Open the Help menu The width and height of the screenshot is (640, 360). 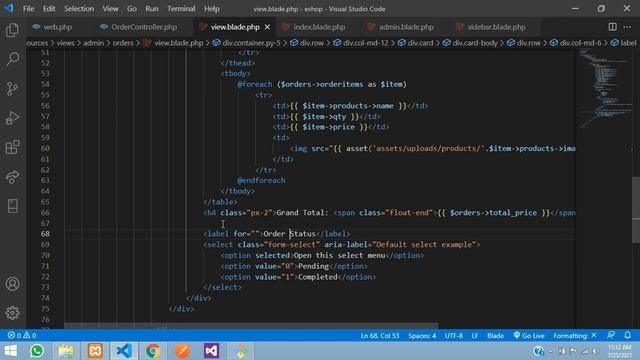(211, 9)
